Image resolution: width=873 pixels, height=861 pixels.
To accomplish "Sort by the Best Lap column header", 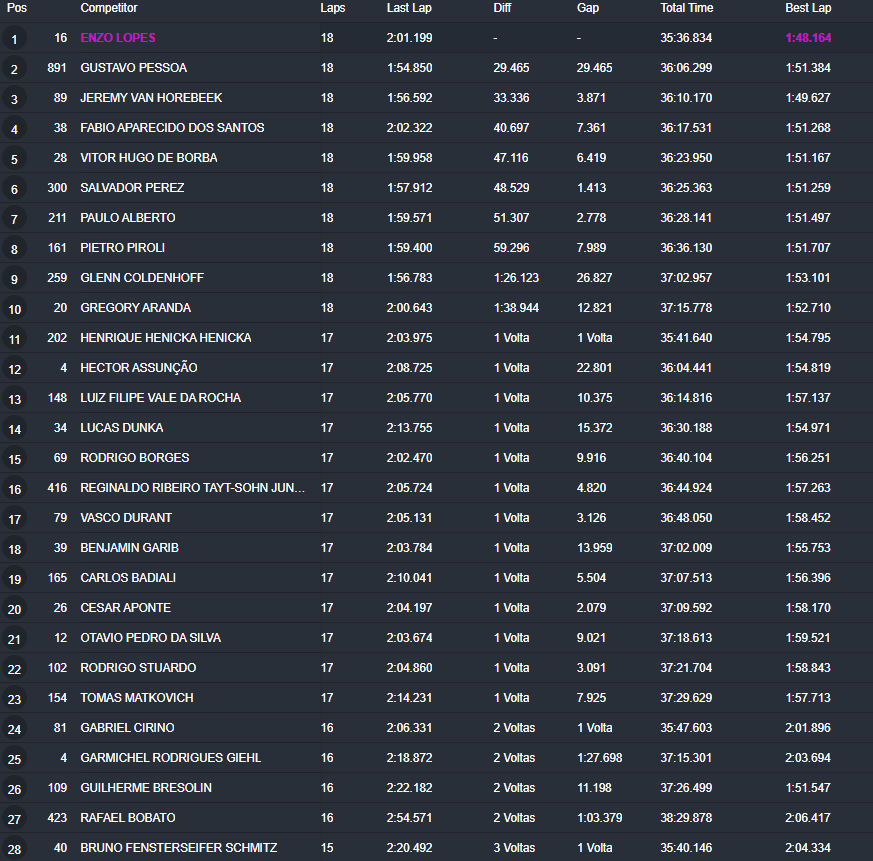I will [x=808, y=8].
